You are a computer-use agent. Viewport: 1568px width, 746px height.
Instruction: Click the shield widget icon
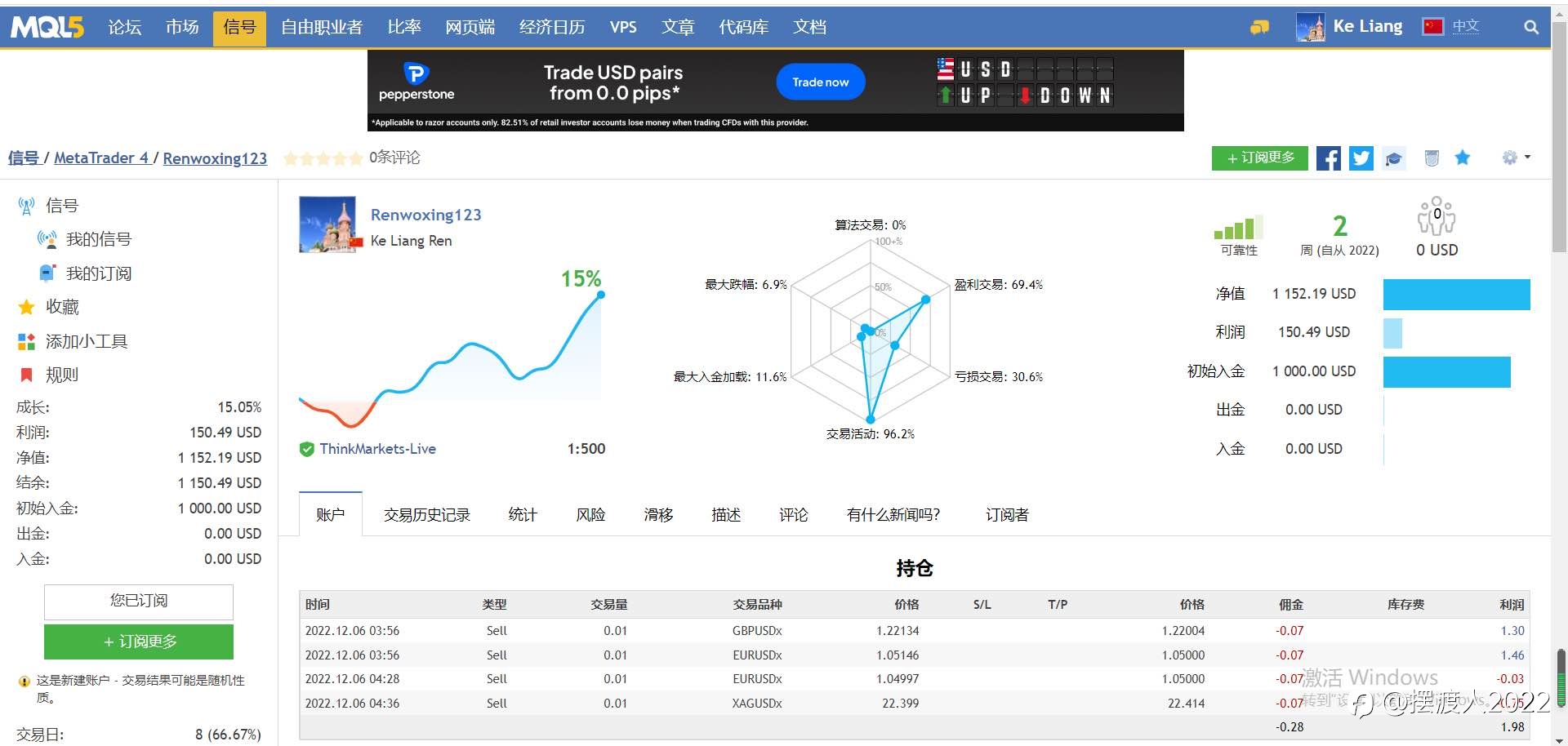pos(1432,158)
